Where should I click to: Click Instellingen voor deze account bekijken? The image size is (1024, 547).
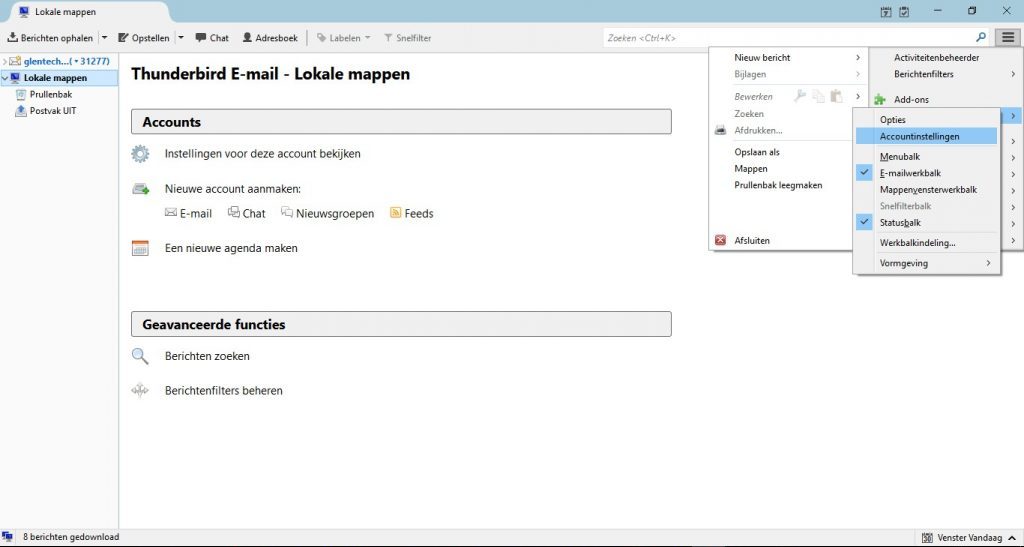263,154
